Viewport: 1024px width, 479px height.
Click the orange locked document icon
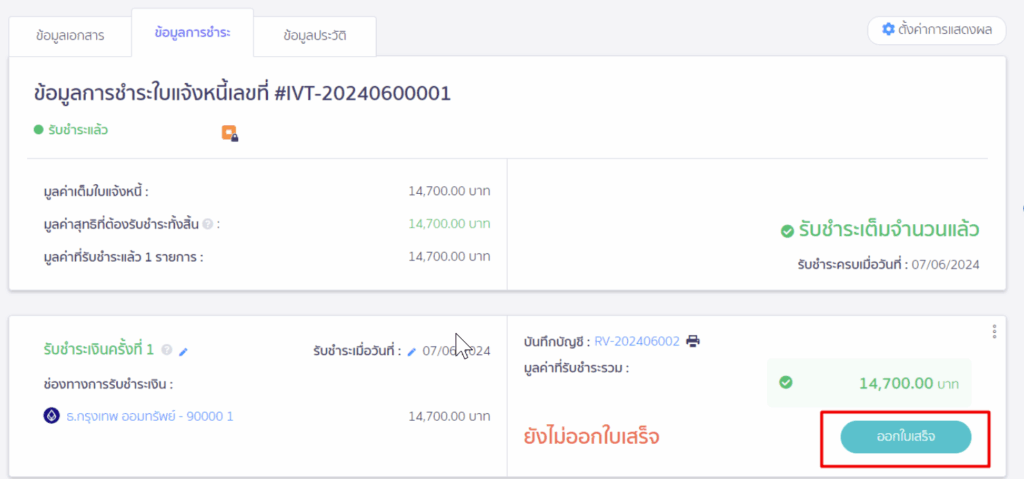[229, 133]
